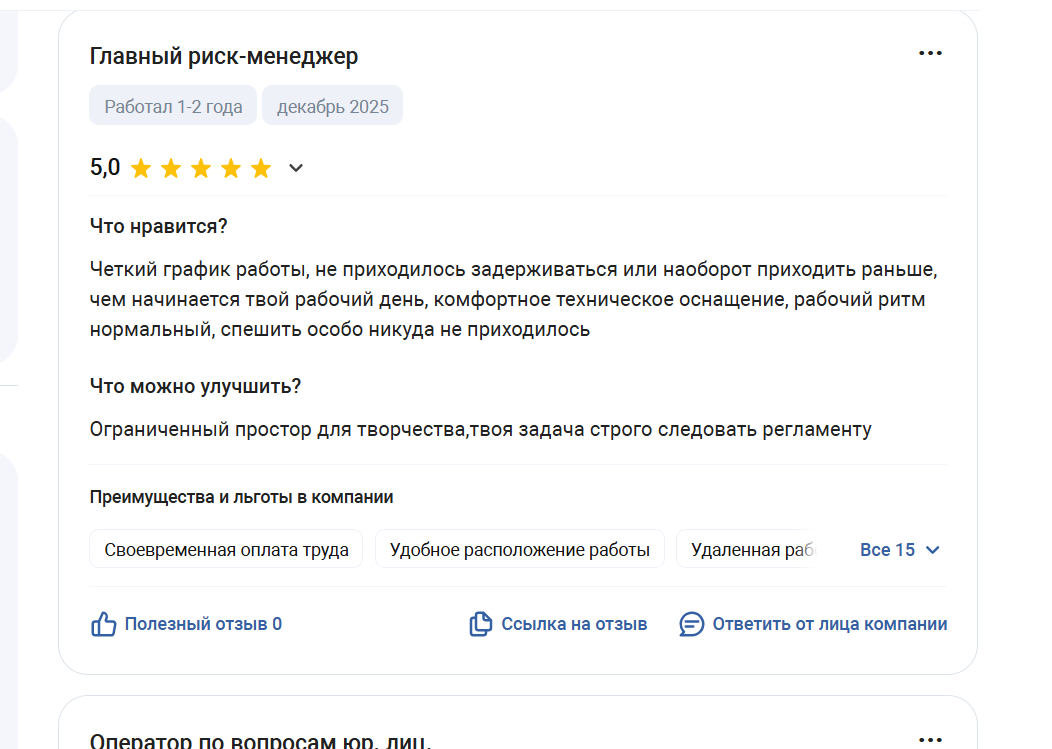Click the Работал 1-2 года chip
Viewport: 1052px width, 749px height.
173,106
